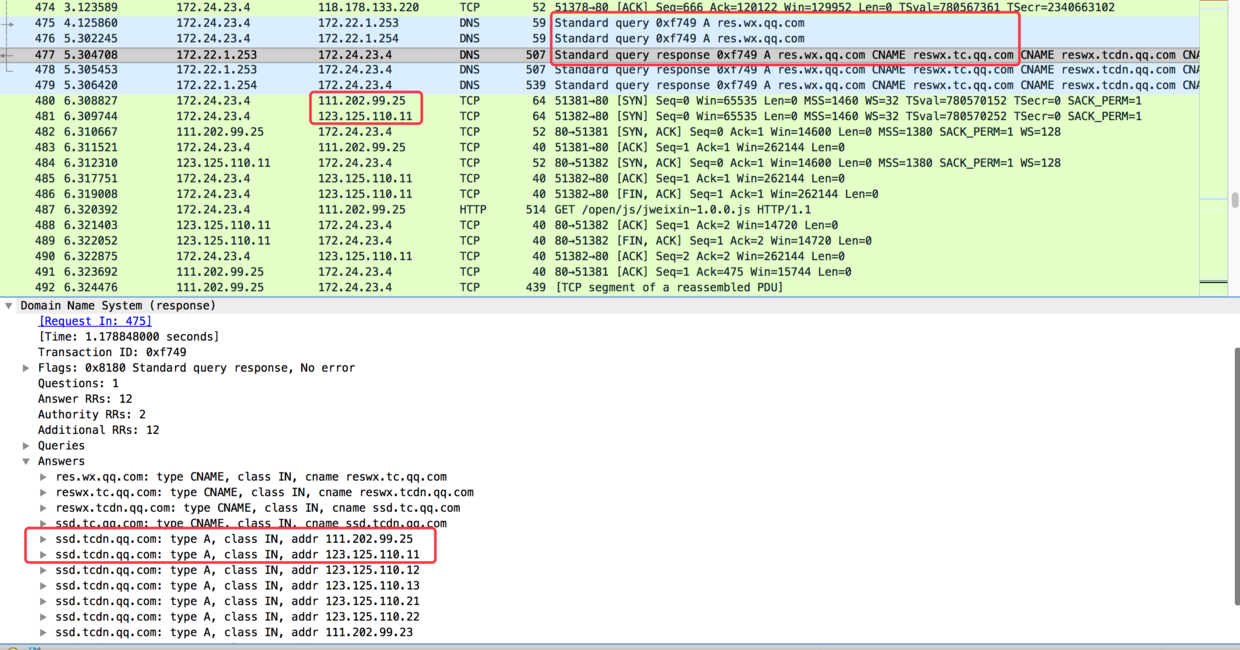Image resolution: width=1240 pixels, height=650 pixels.
Task: Expand the answer with addr 123.125.110.11
Action: (x=43, y=554)
